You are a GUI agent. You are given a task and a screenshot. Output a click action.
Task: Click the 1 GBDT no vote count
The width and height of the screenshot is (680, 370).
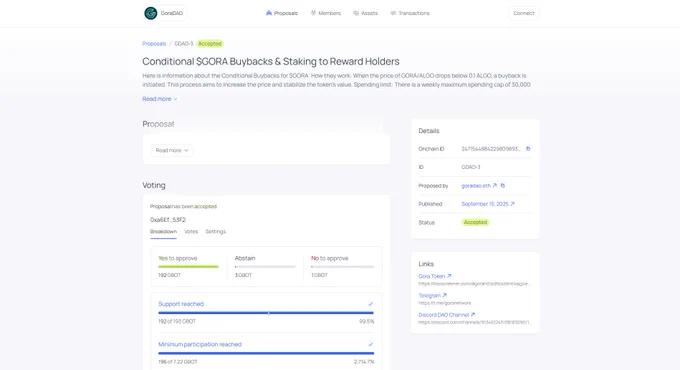click(x=319, y=275)
